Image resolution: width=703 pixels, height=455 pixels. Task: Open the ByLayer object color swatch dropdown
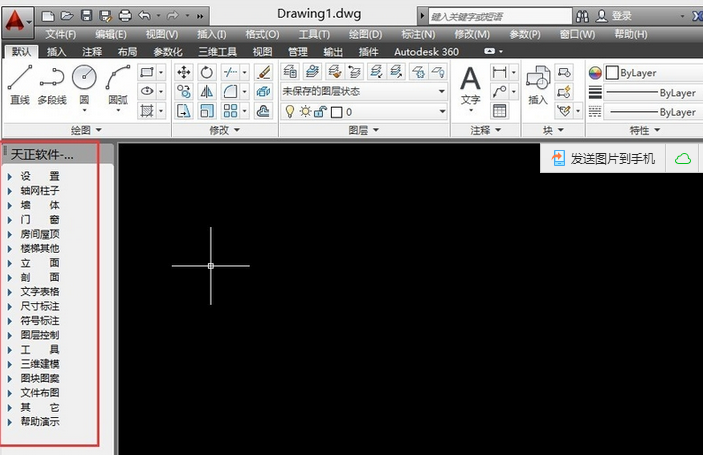653,73
